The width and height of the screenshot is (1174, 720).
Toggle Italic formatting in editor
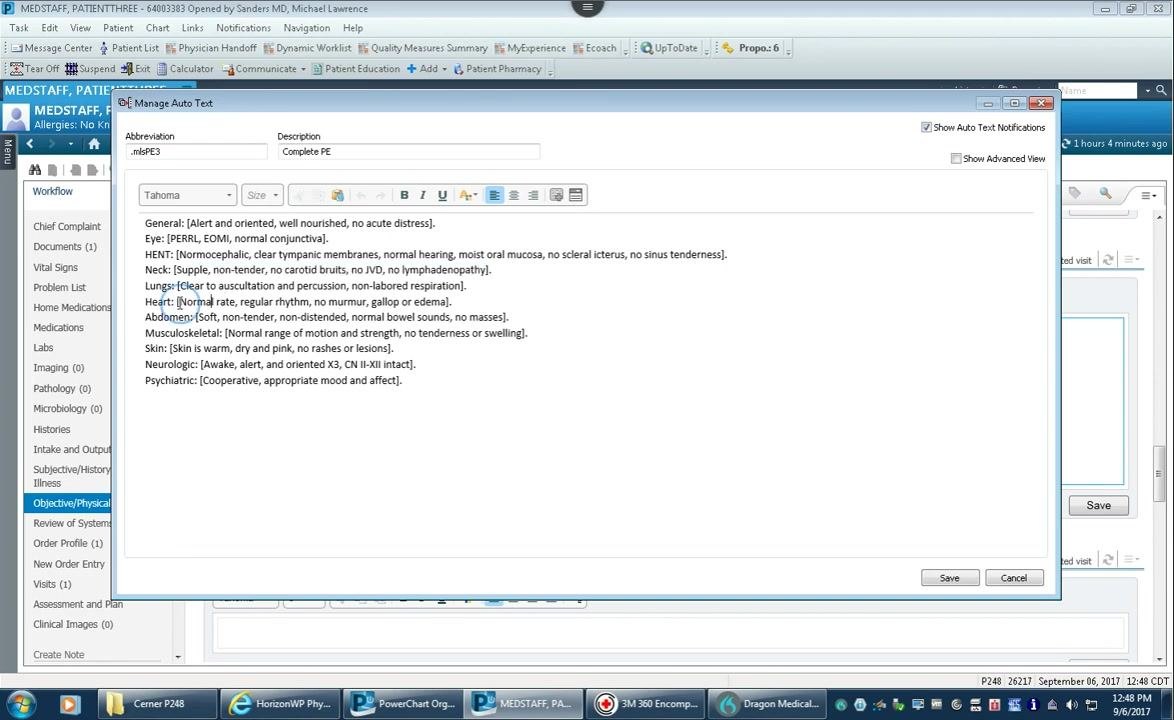coord(423,195)
